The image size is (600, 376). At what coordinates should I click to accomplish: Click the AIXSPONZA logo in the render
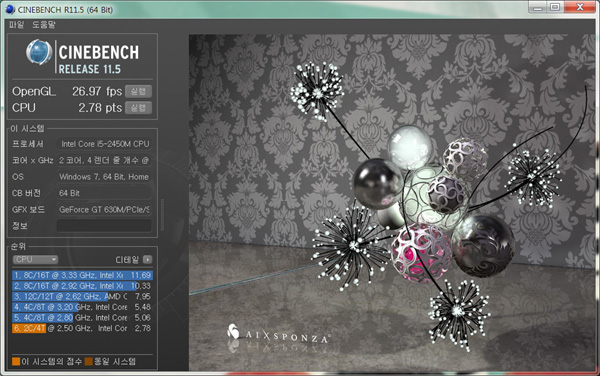point(278,334)
